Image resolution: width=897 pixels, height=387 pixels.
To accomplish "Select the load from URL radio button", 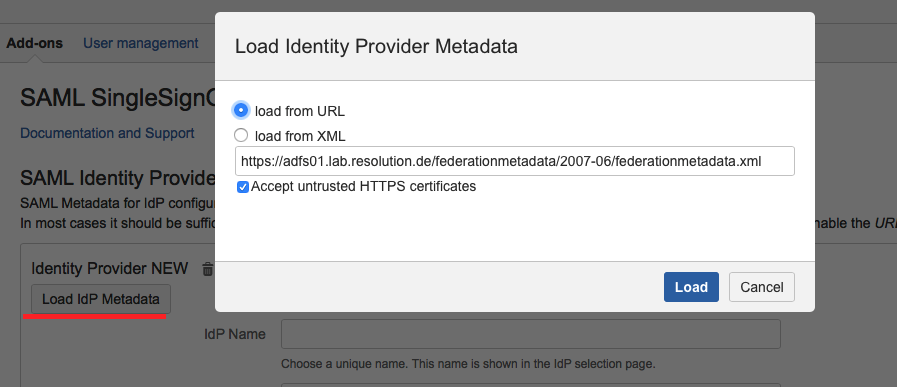I will [241, 110].
